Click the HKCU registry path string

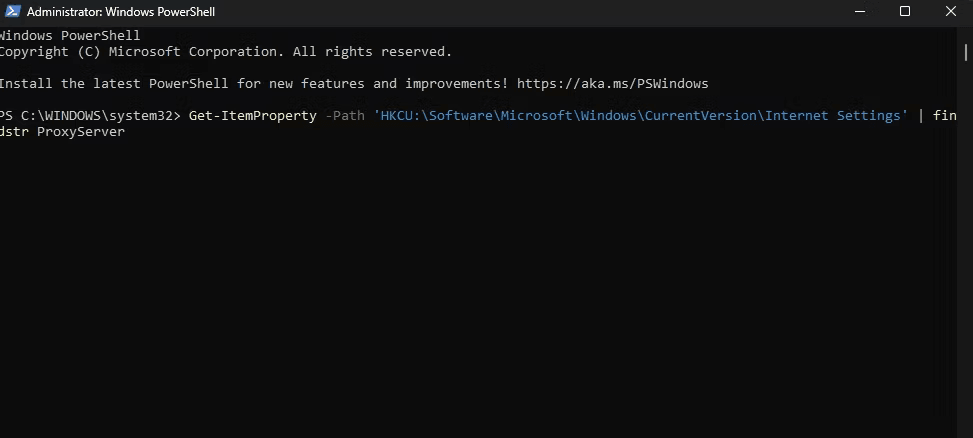[x=640, y=115]
